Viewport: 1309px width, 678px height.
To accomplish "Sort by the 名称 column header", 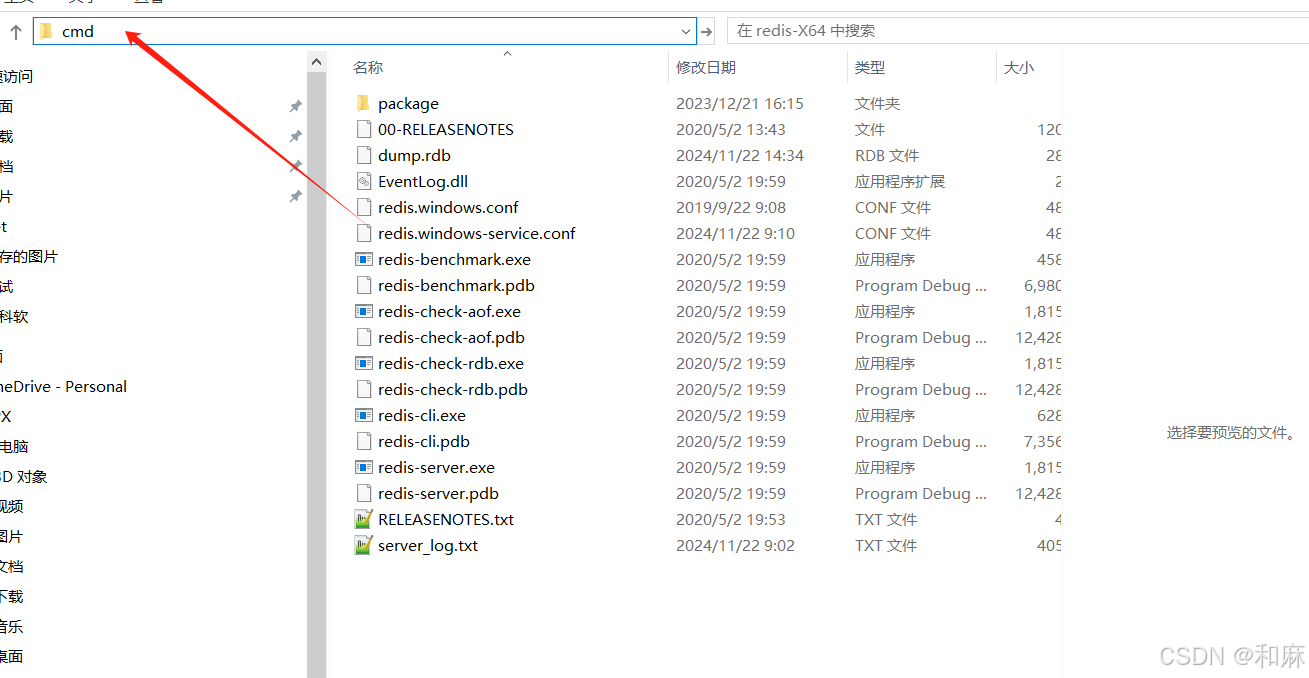I will point(368,68).
